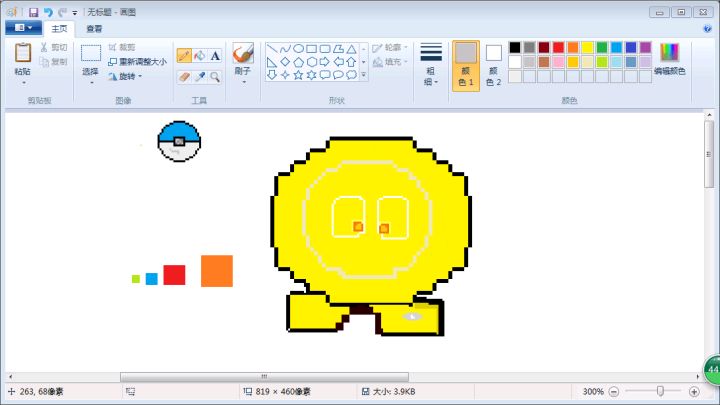Open Edit colors dialog
The image size is (720, 405).
tap(669, 60)
